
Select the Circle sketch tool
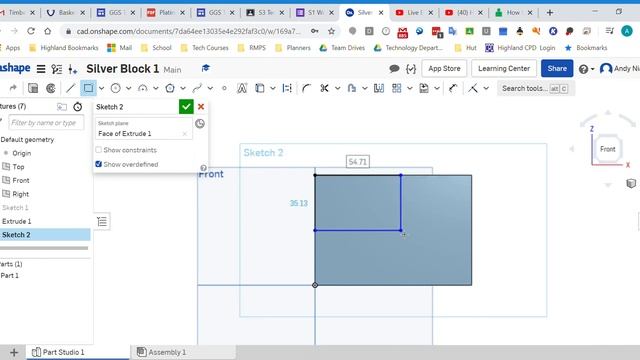point(116,88)
